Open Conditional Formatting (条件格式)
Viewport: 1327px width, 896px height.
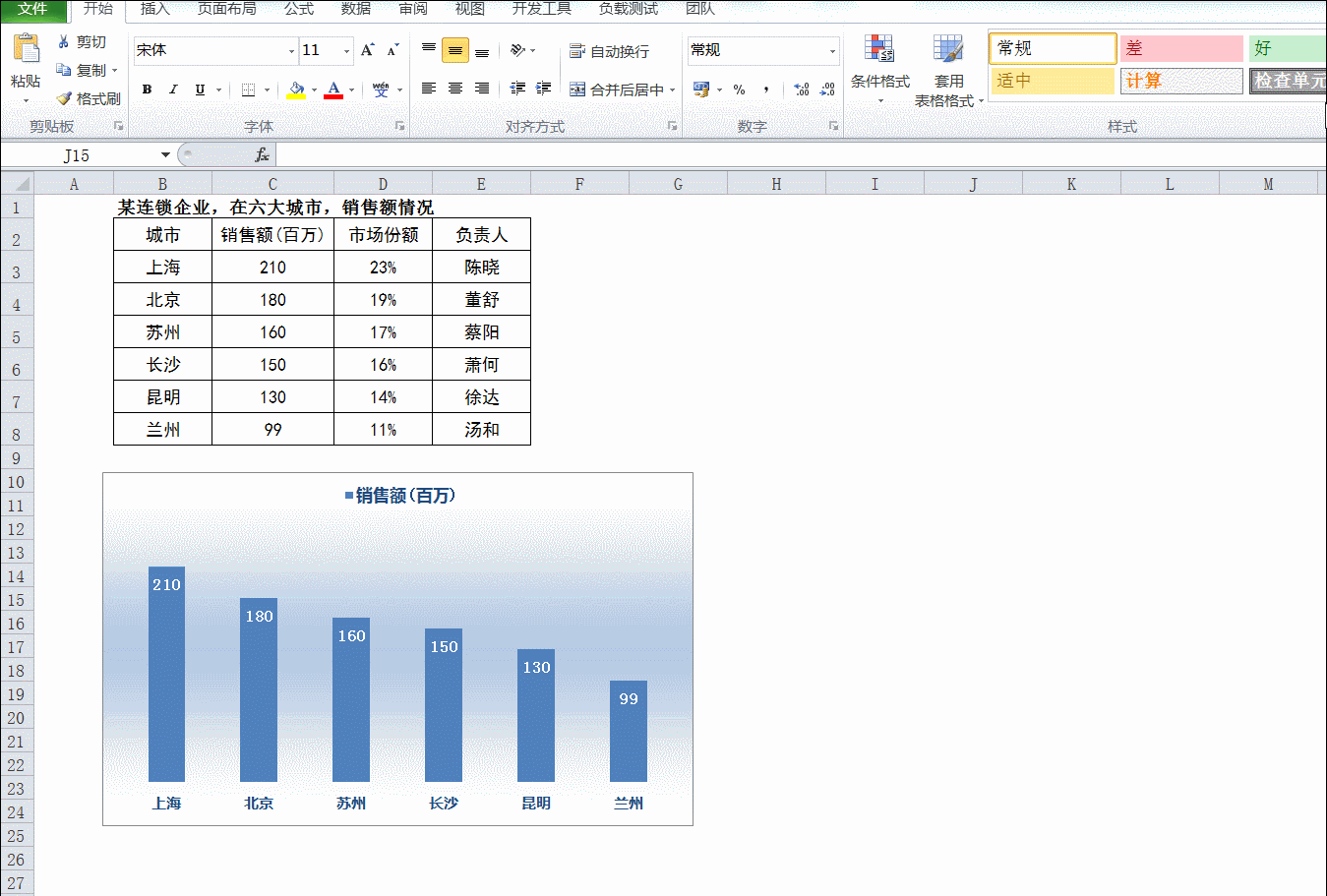pyautogui.click(x=879, y=69)
